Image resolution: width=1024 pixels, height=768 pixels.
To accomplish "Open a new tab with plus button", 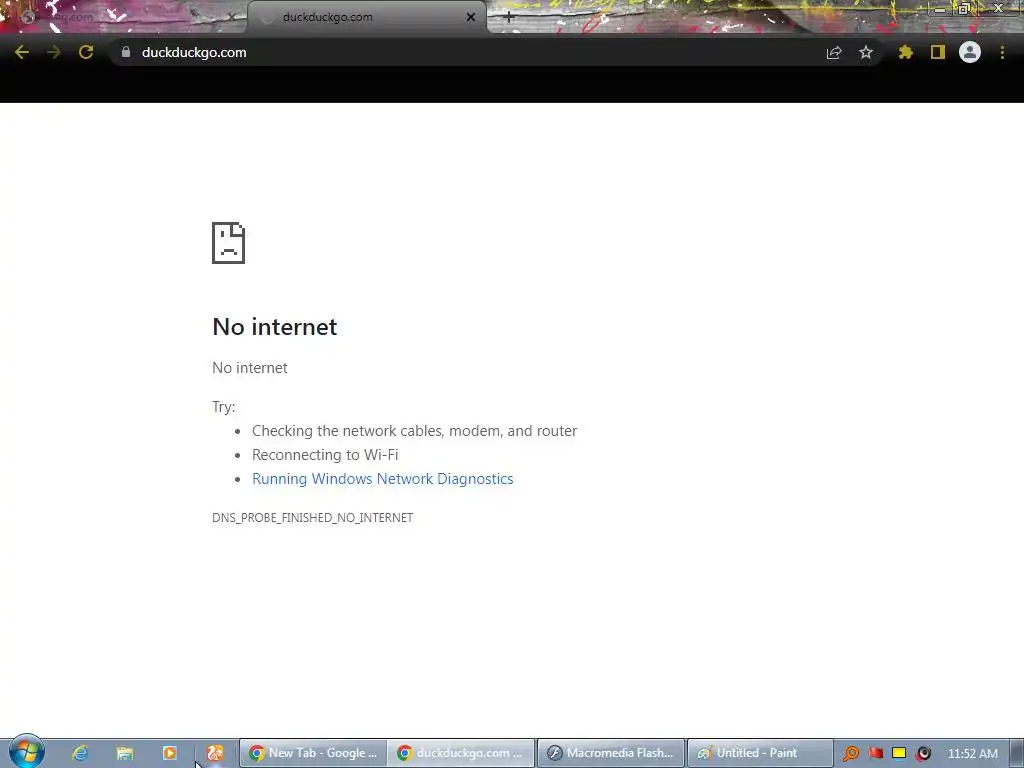I will 509,18.
